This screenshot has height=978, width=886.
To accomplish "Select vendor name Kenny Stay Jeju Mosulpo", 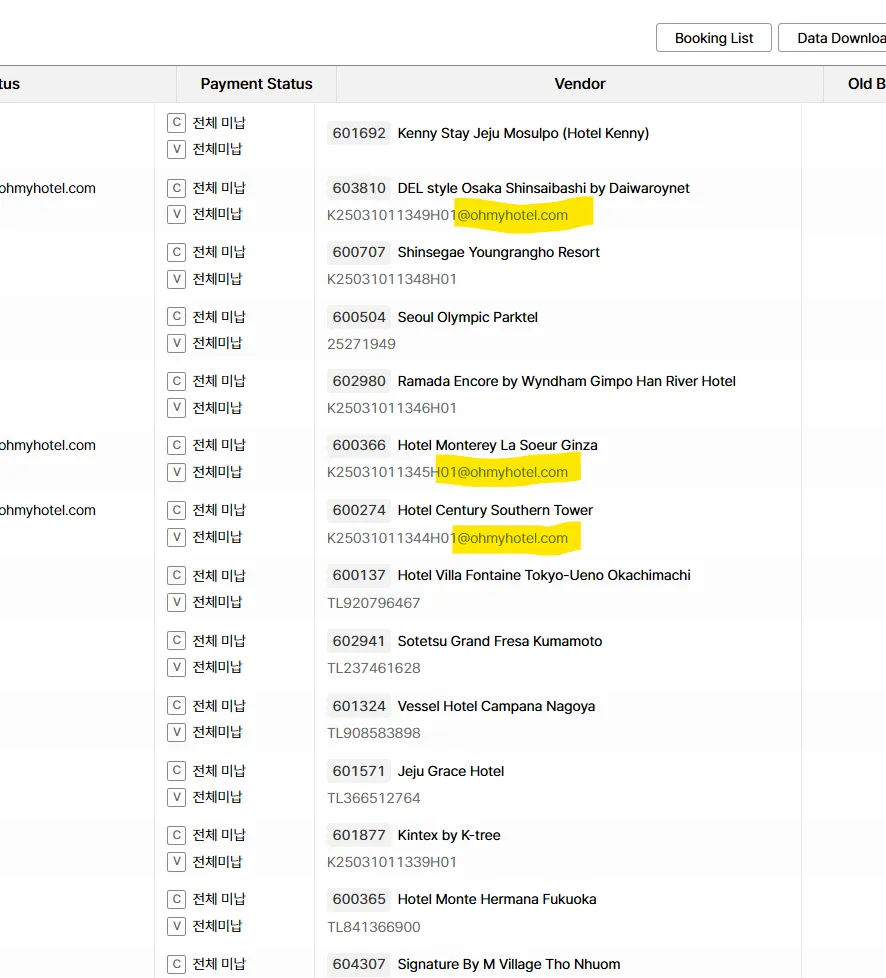I will tap(523, 133).
